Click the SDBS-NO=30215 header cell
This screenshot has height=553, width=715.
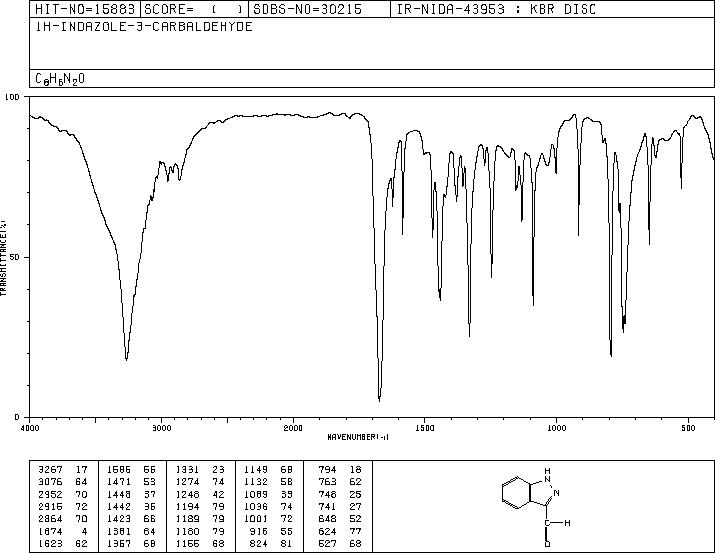319,9
